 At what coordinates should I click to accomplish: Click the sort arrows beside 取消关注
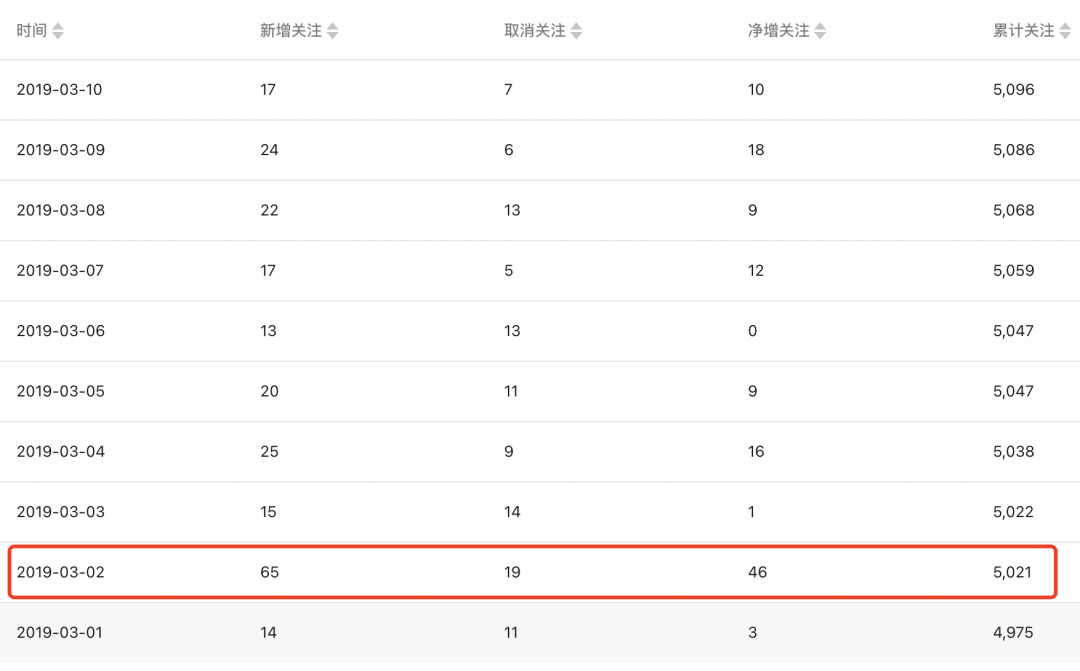click(576, 31)
